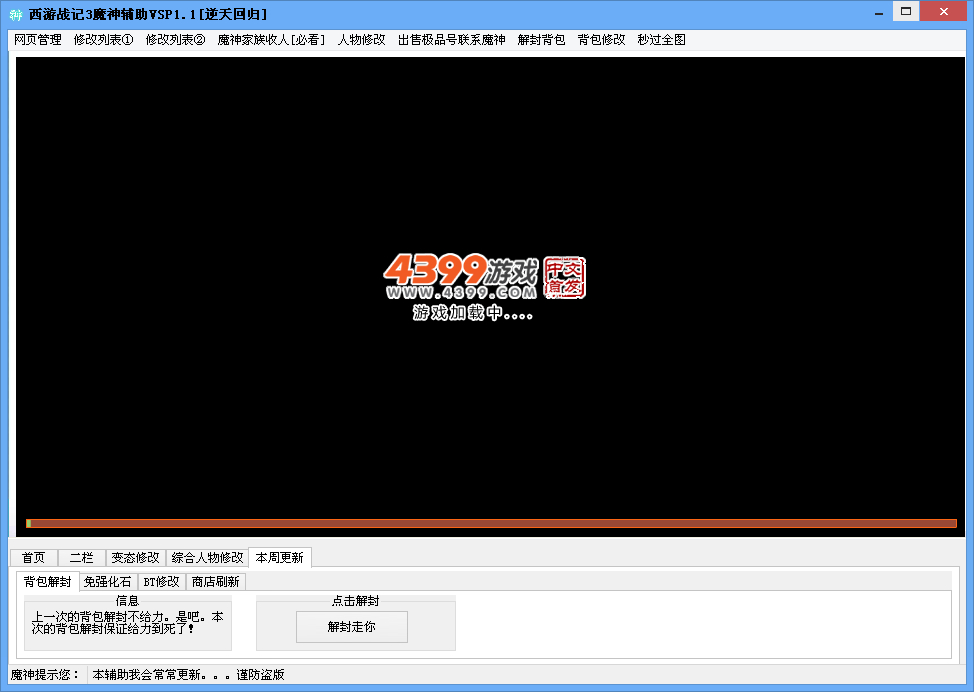Click the 游戏加载中 loading text
This screenshot has height=692, width=974.
click(x=473, y=312)
